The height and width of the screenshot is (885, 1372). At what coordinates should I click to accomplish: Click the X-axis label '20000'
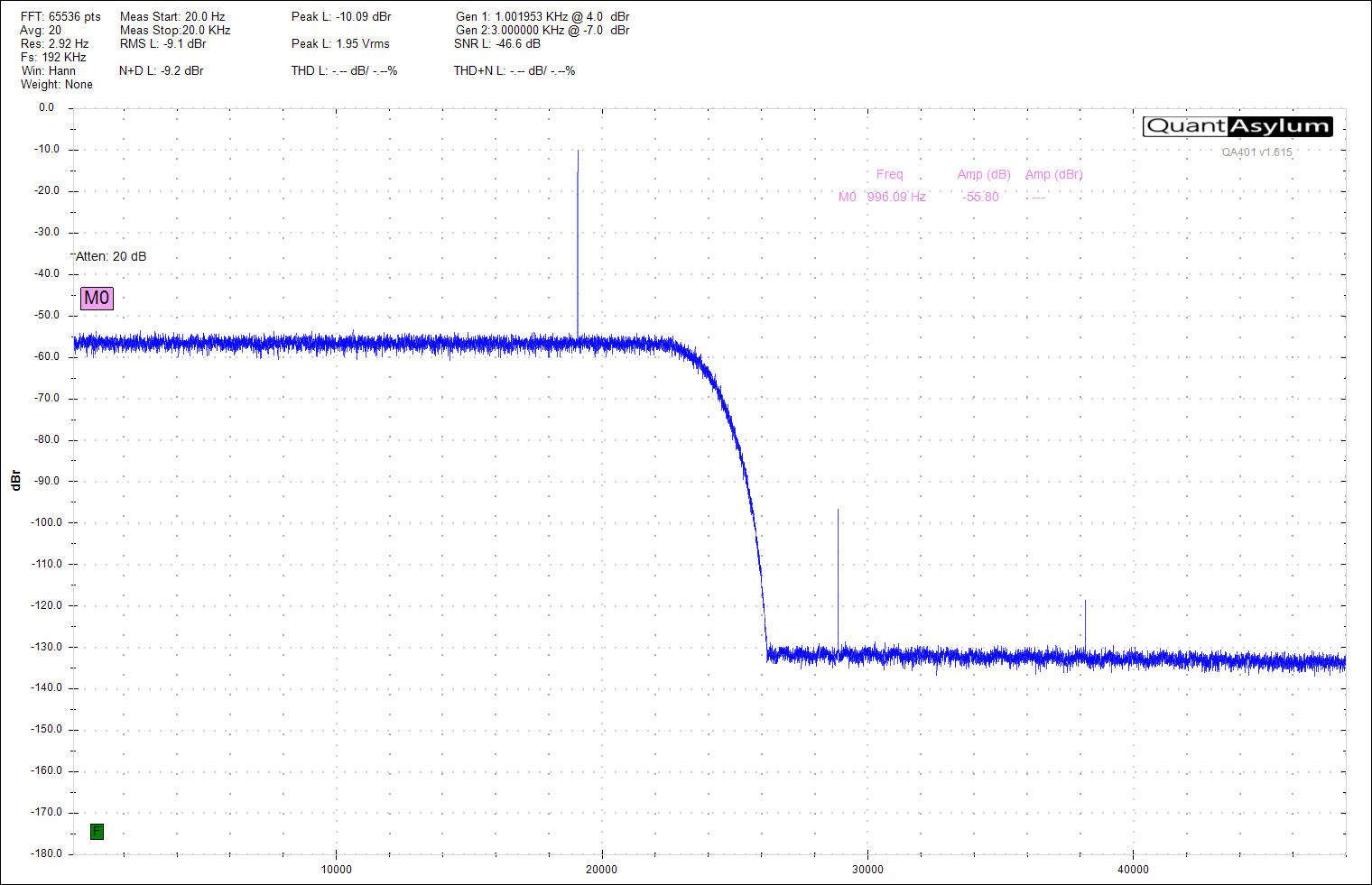coord(601,870)
